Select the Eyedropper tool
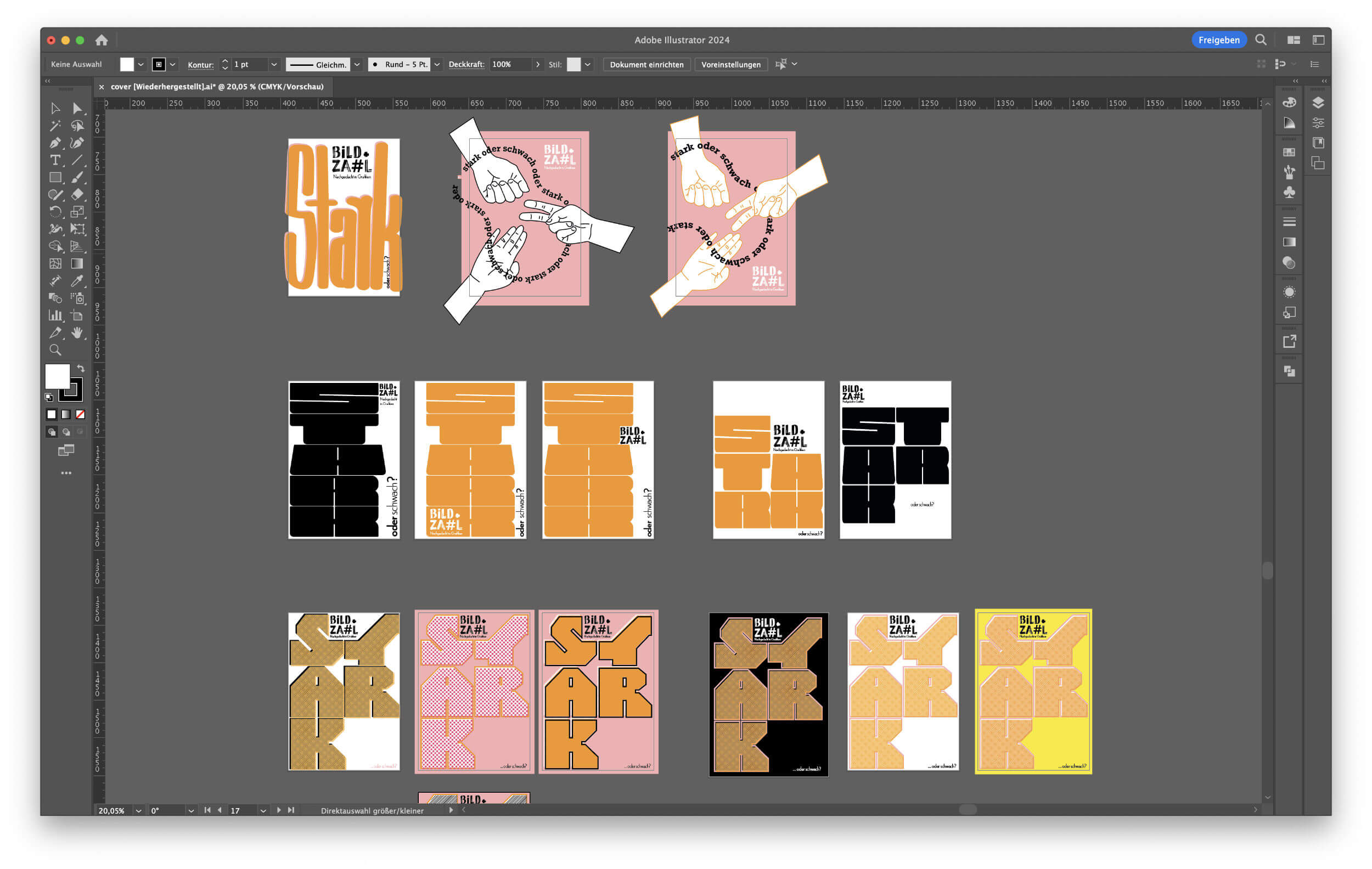 77,281
